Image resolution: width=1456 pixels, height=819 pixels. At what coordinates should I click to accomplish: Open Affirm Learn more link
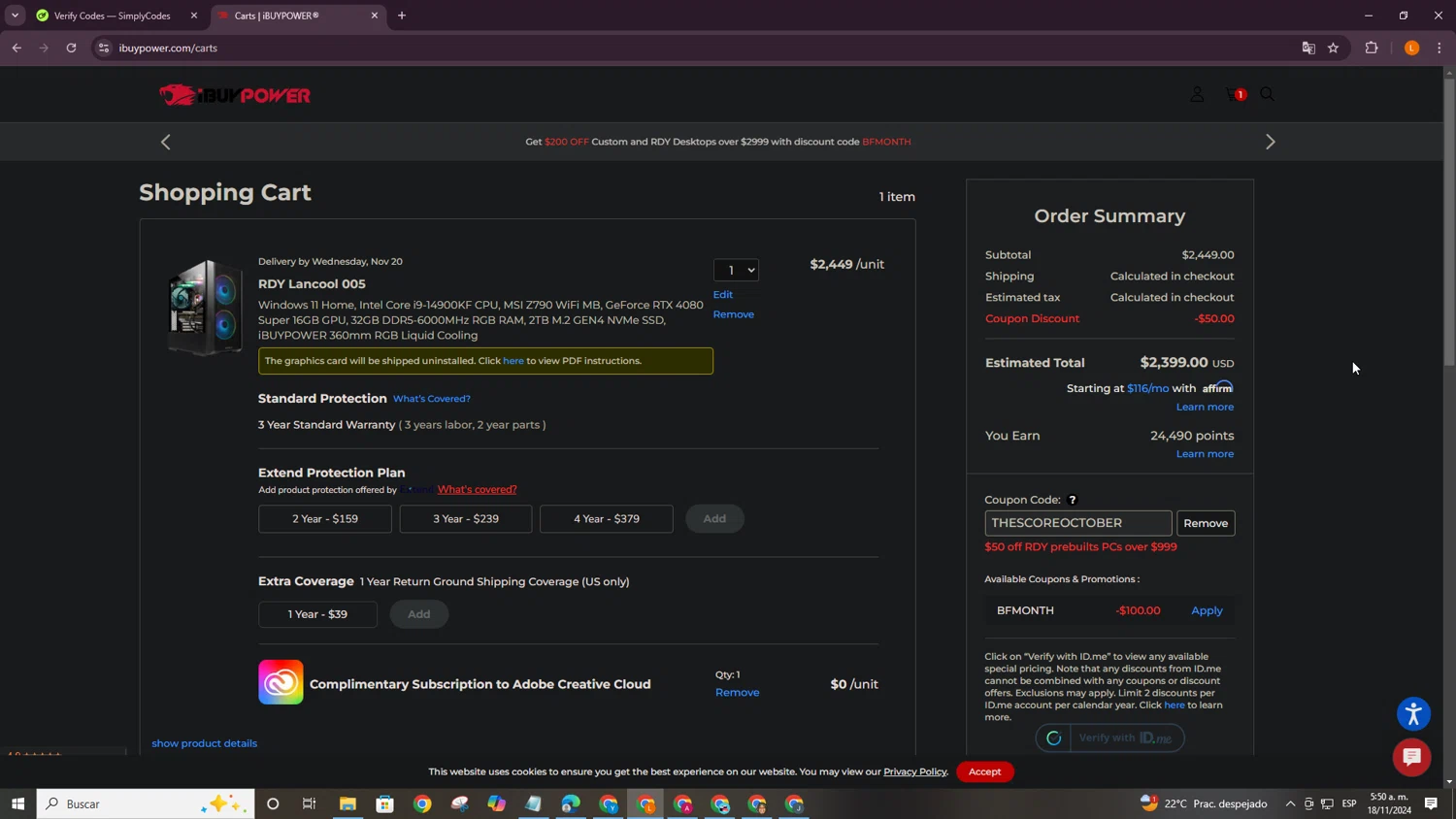click(1205, 407)
